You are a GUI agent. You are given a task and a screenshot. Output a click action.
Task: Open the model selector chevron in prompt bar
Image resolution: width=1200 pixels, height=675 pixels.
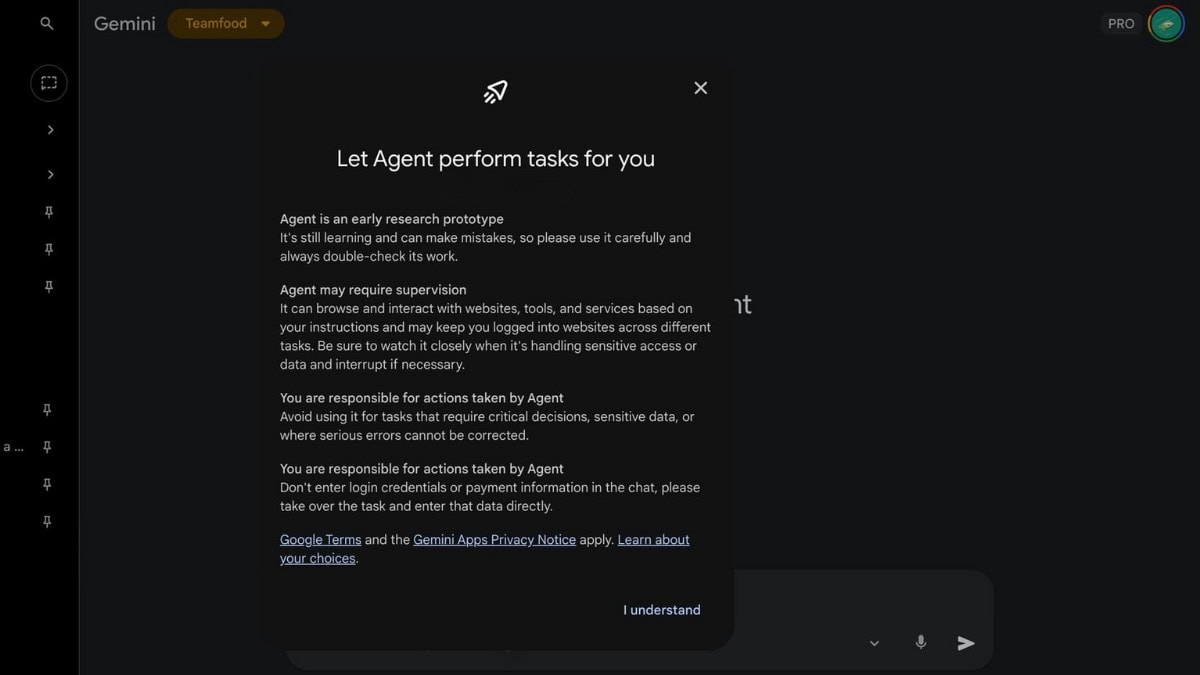click(x=874, y=643)
